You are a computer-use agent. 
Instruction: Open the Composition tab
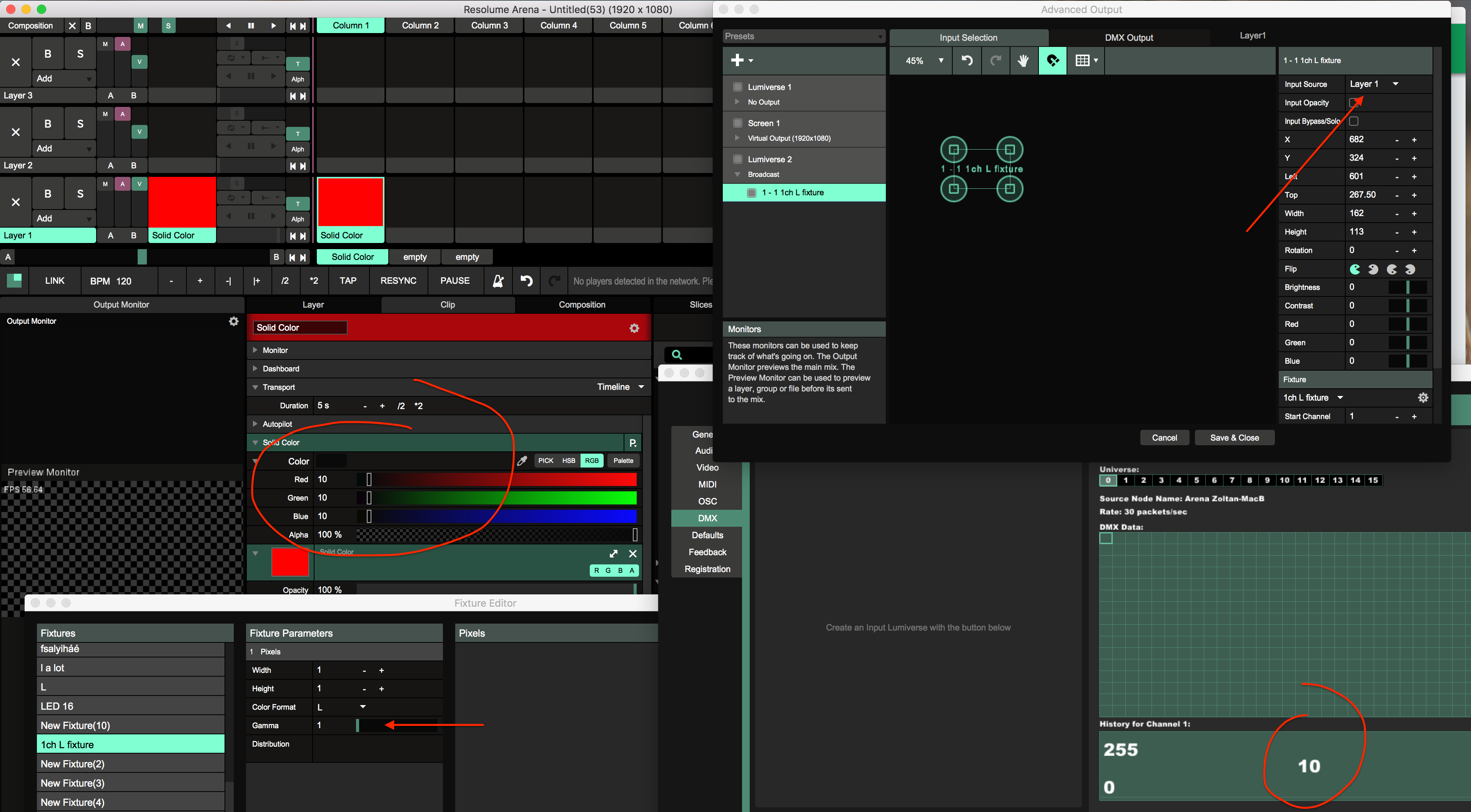[581, 304]
